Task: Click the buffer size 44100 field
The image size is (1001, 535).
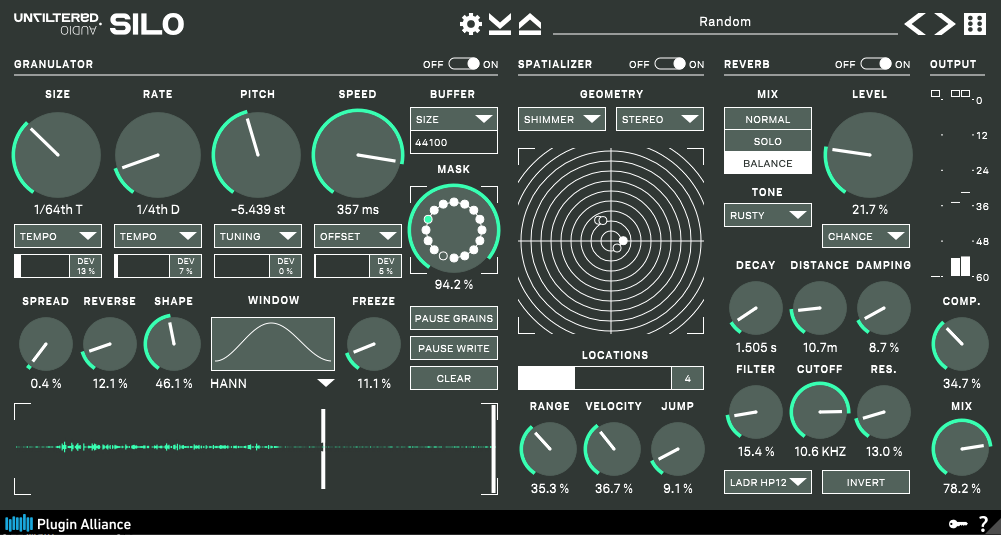Action: pos(454,142)
